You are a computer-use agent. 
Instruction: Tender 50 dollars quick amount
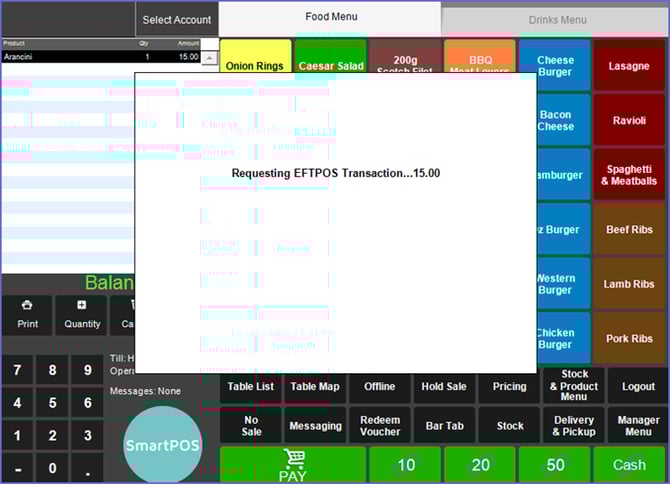[x=554, y=465]
